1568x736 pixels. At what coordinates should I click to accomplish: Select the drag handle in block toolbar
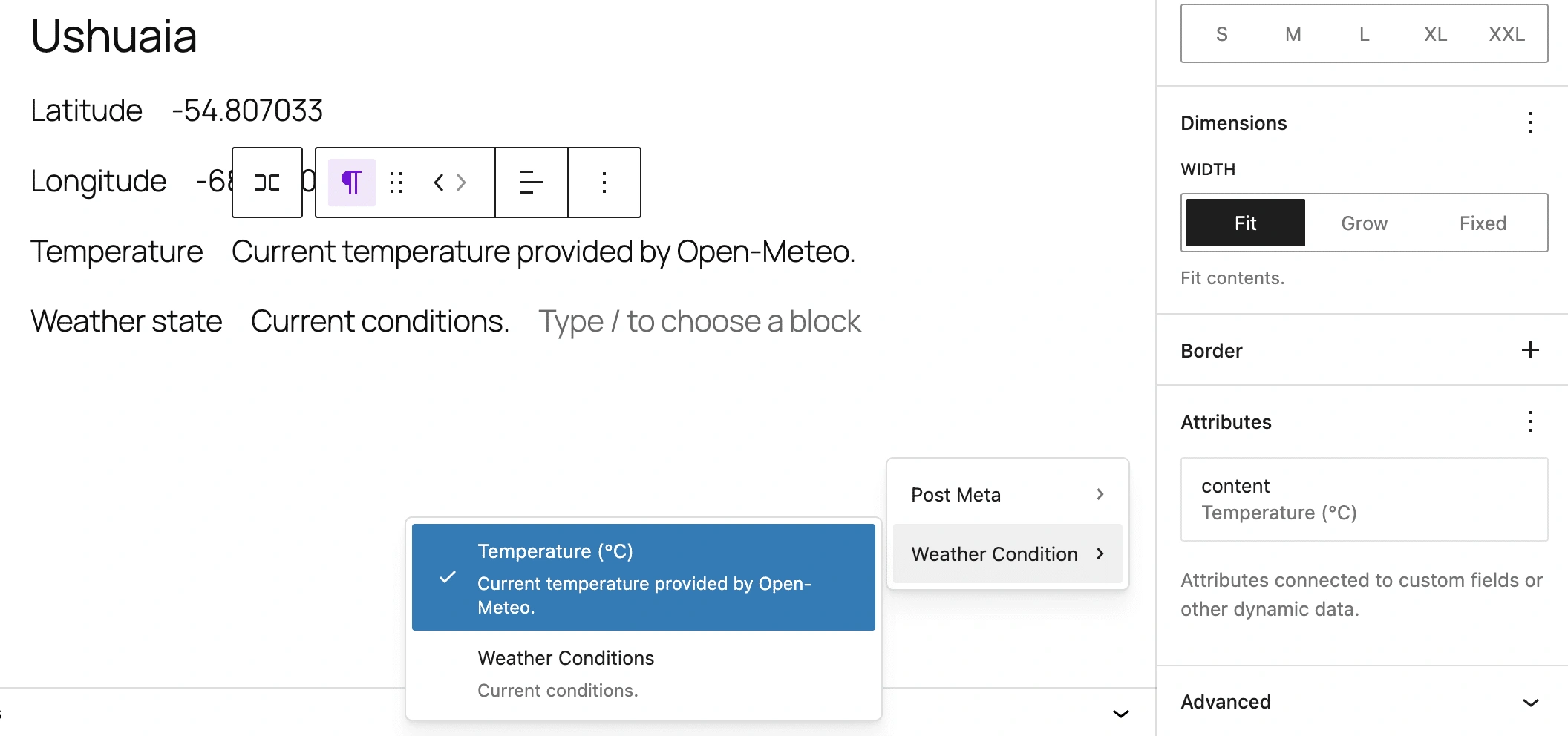point(396,182)
